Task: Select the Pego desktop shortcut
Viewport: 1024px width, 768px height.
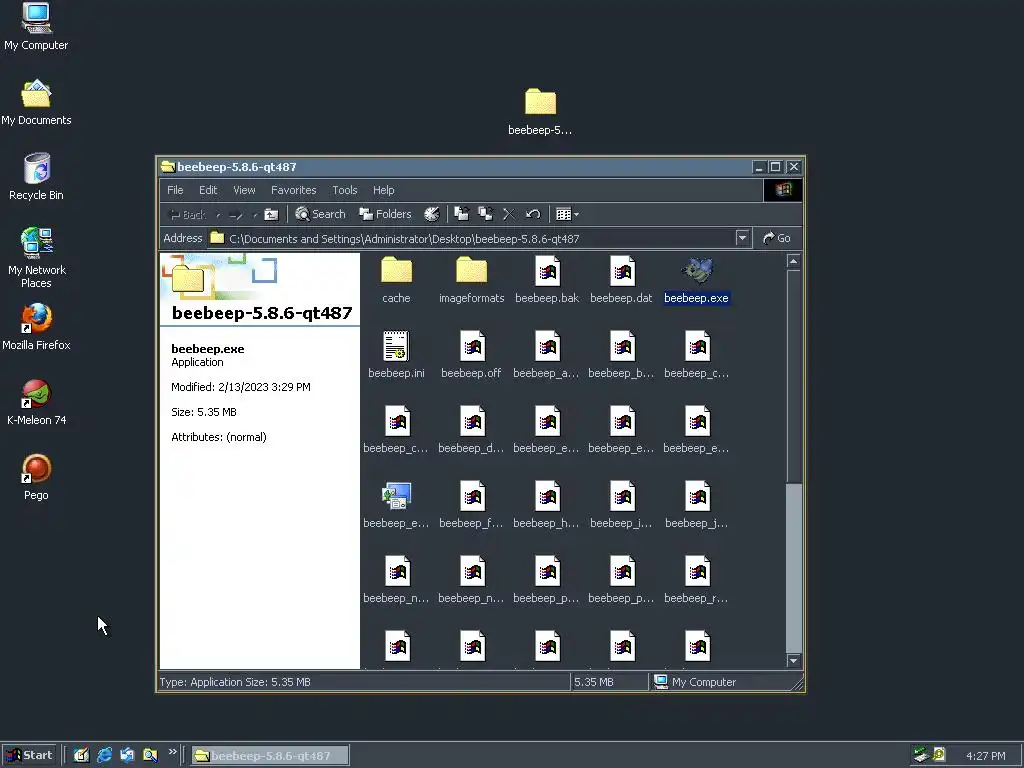Action: point(36,477)
